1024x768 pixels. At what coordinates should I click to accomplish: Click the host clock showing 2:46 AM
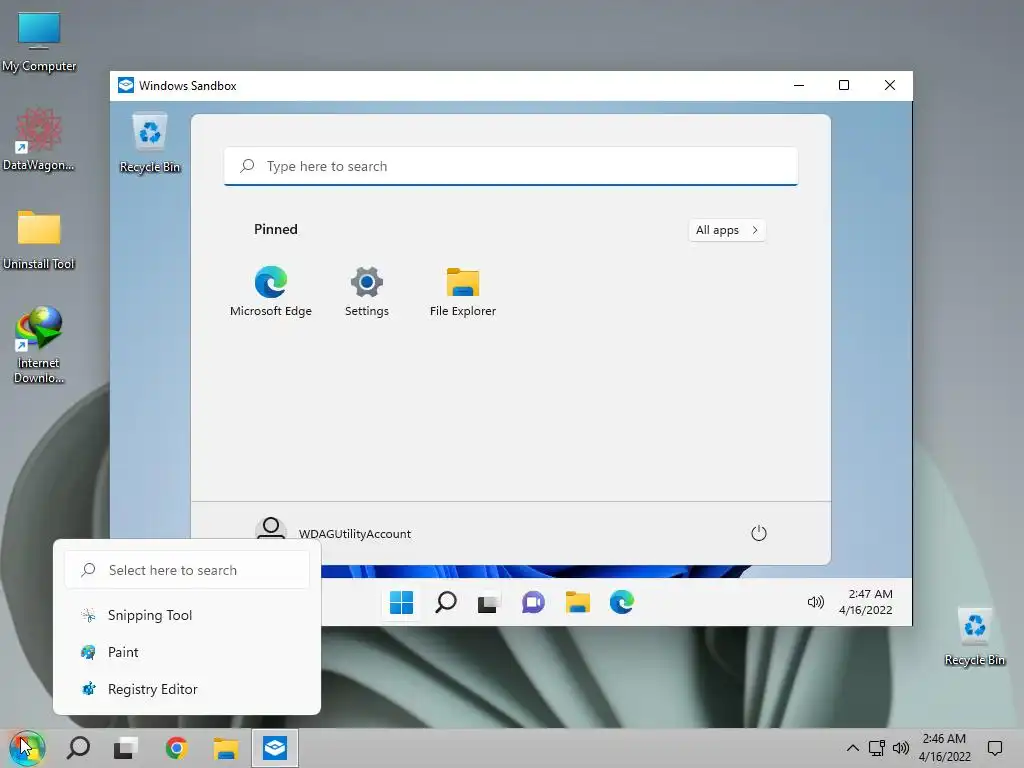click(944, 748)
